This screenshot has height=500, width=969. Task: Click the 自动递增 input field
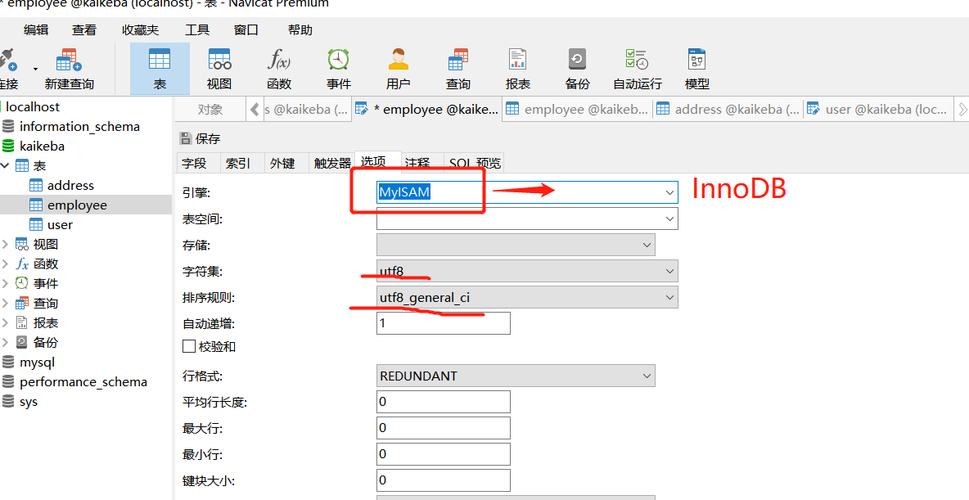[443, 323]
